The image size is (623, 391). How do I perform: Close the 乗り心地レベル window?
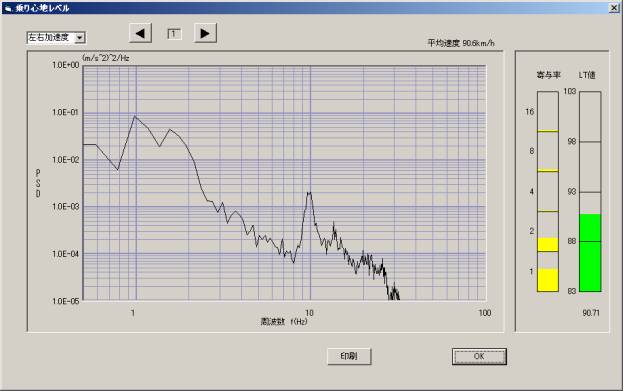[614, 8]
